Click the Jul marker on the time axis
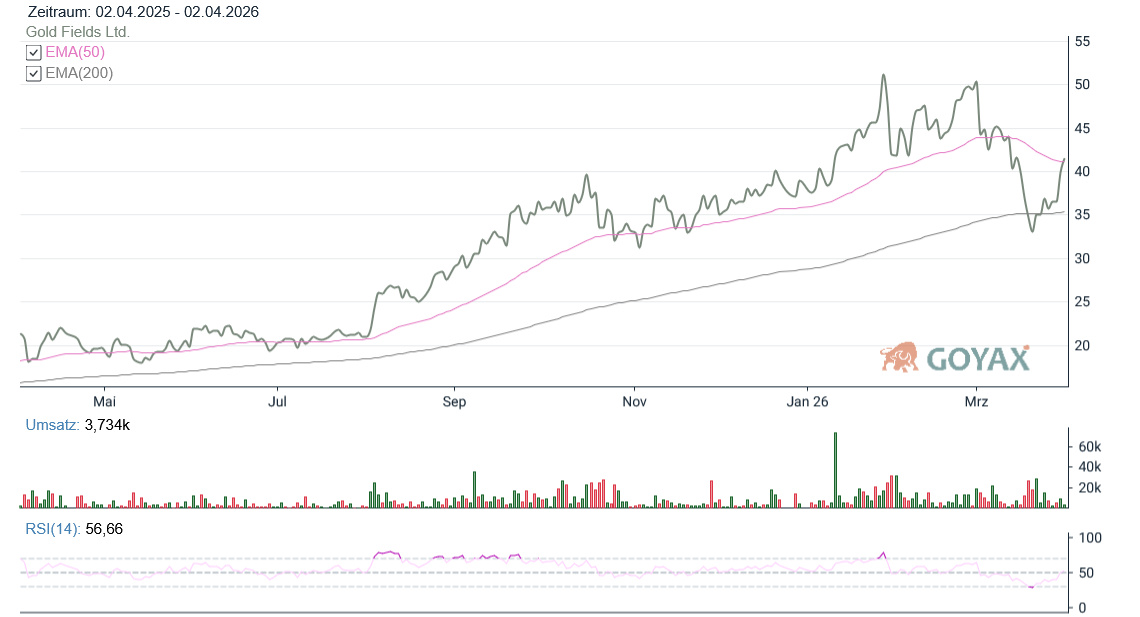The height and width of the screenshot is (617, 1140). 278,402
